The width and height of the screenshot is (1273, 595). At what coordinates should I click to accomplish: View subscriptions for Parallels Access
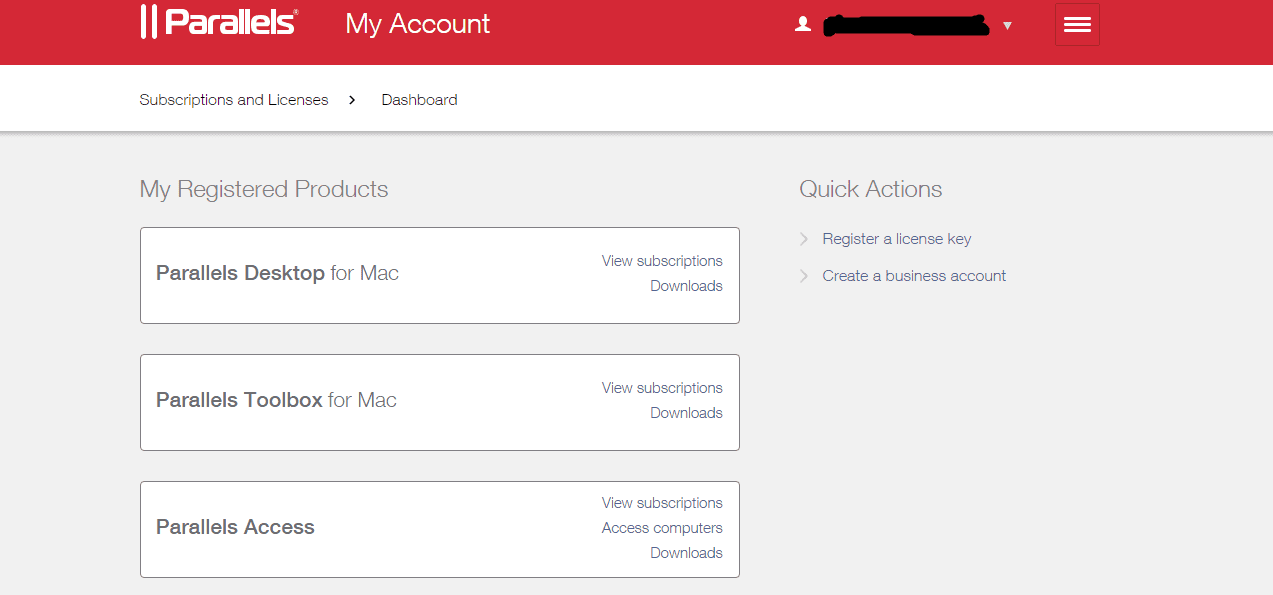(662, 503)
